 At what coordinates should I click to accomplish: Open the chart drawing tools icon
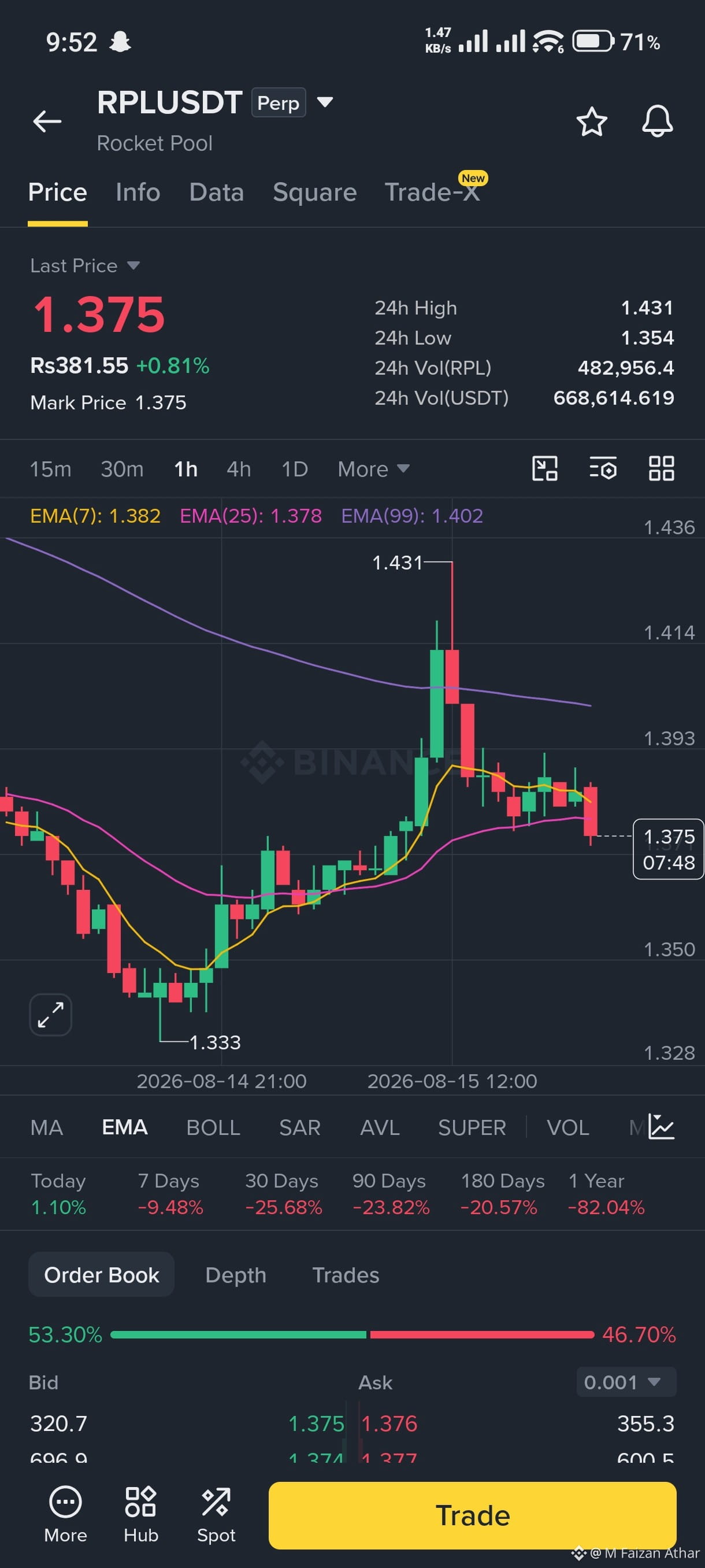coord(544,469)
